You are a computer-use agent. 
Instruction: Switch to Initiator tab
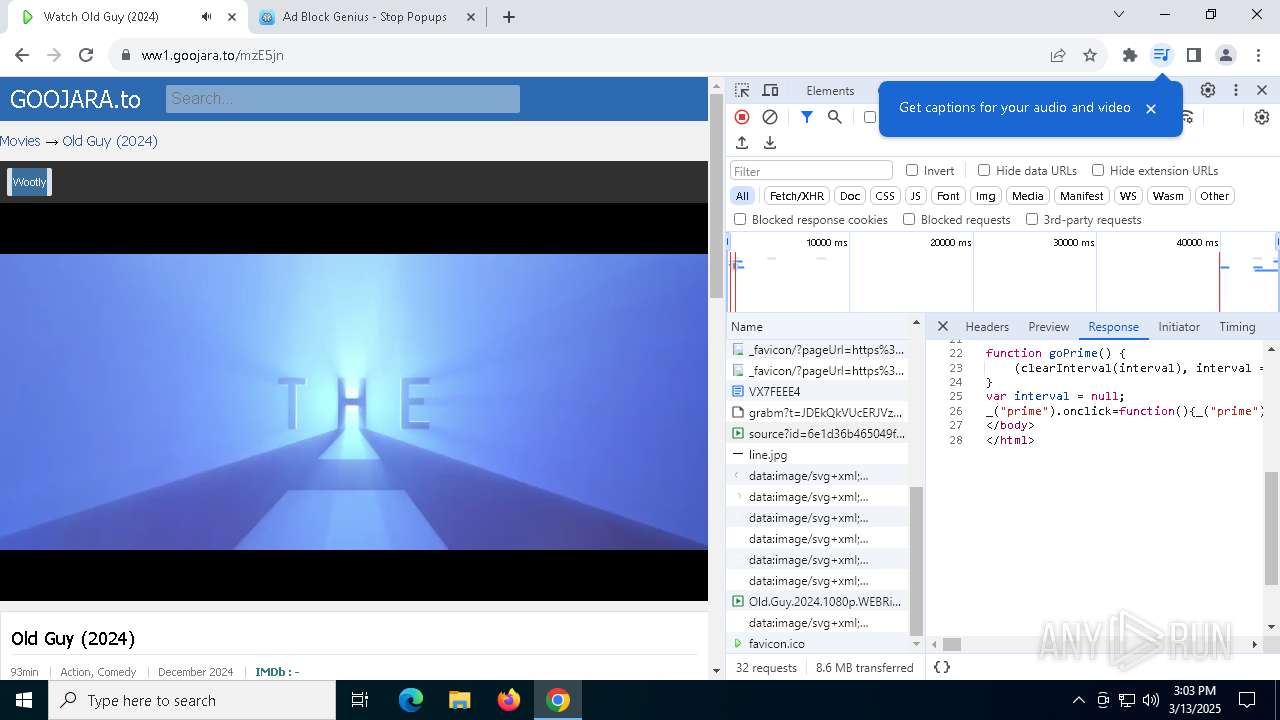(1179, 327)
